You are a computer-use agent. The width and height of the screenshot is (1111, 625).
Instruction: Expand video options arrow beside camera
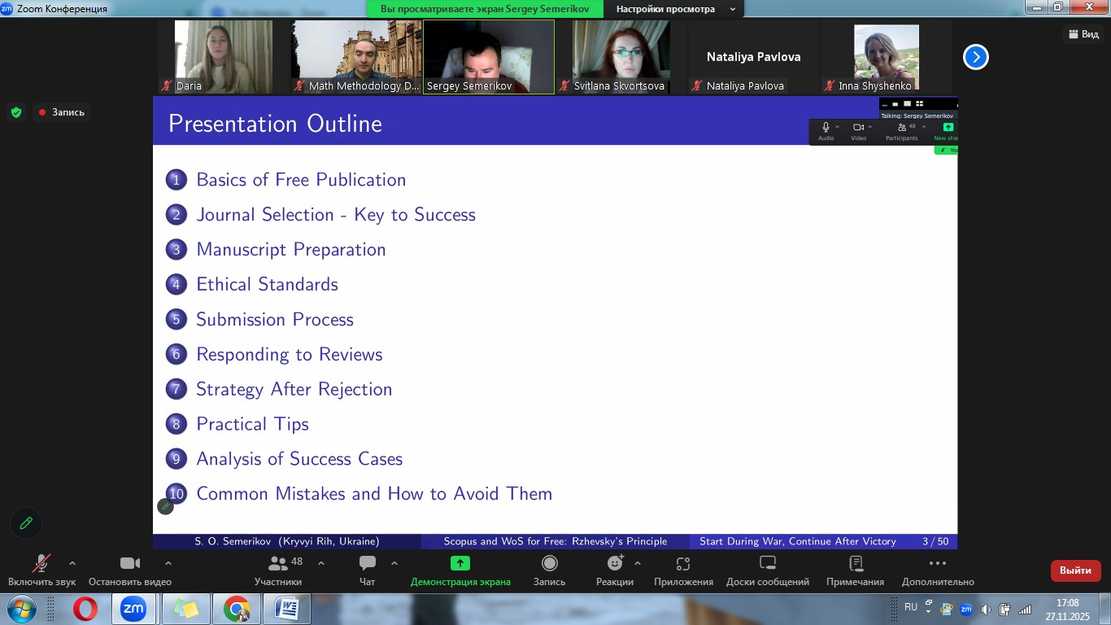168,564
